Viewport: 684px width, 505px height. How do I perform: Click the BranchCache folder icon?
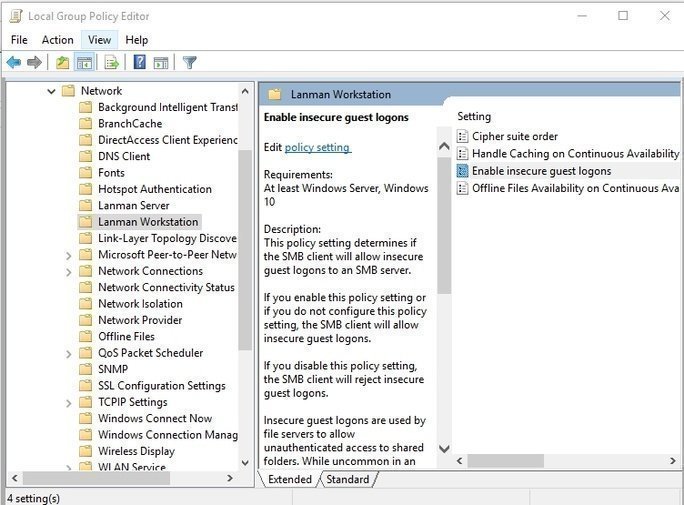(x=86, y=124)
